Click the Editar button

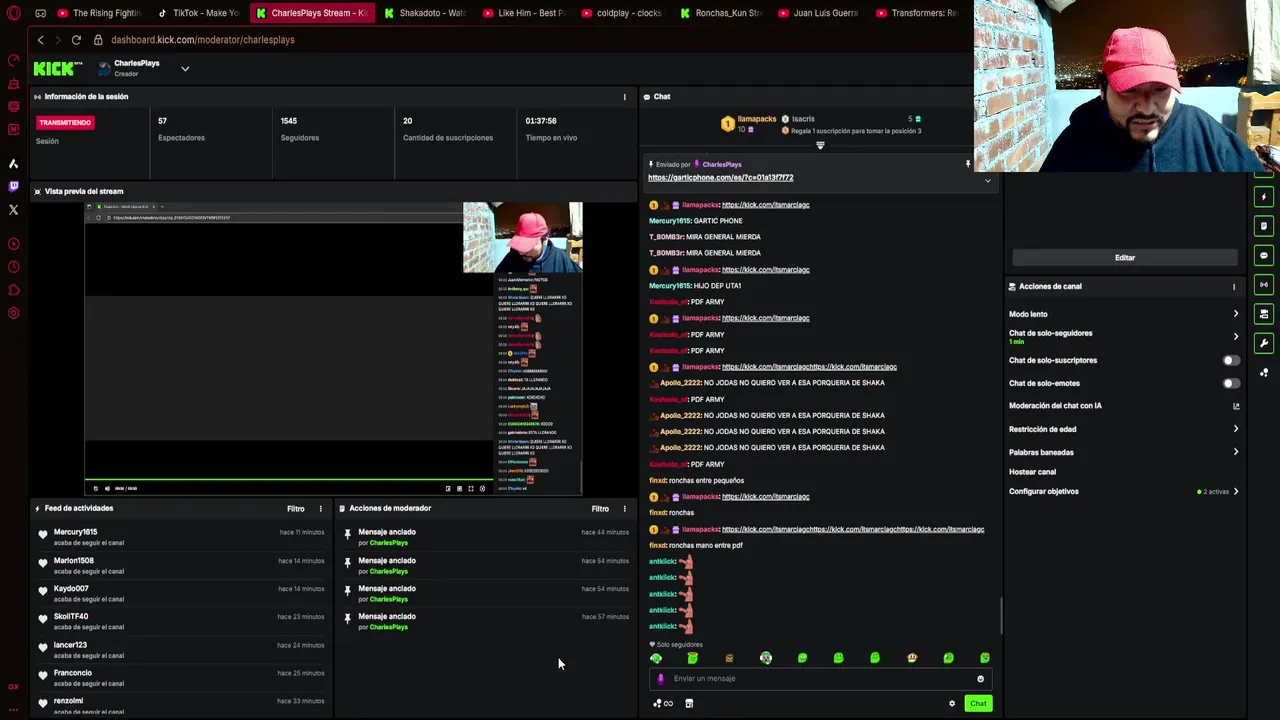[1125, 258]
